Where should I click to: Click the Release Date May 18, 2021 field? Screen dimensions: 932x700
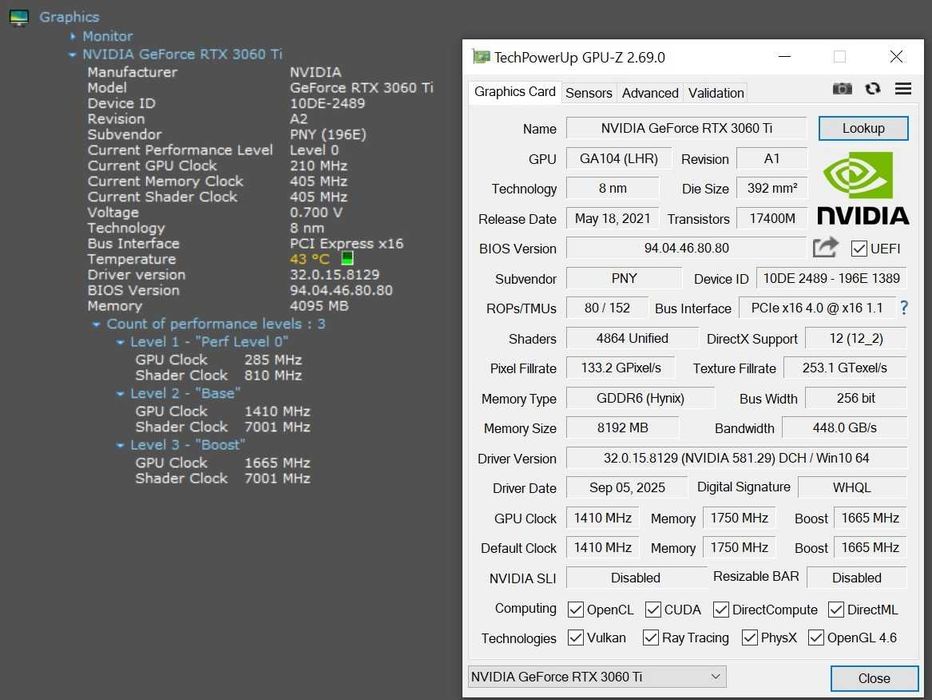pyautogui.click(x=613, y=219)
